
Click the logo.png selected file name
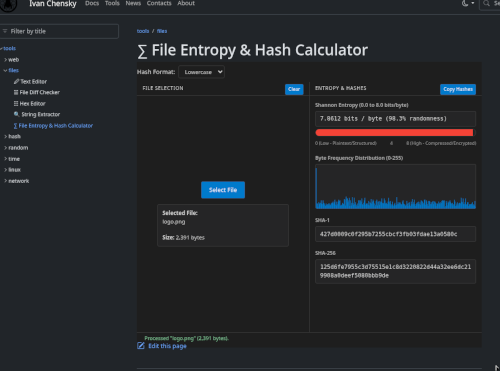tap(174, 222)
